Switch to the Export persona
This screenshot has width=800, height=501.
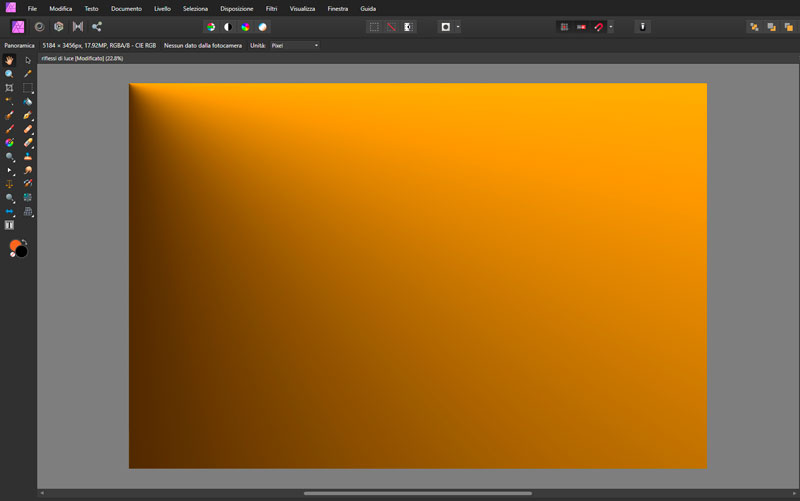tap(97, 27)
